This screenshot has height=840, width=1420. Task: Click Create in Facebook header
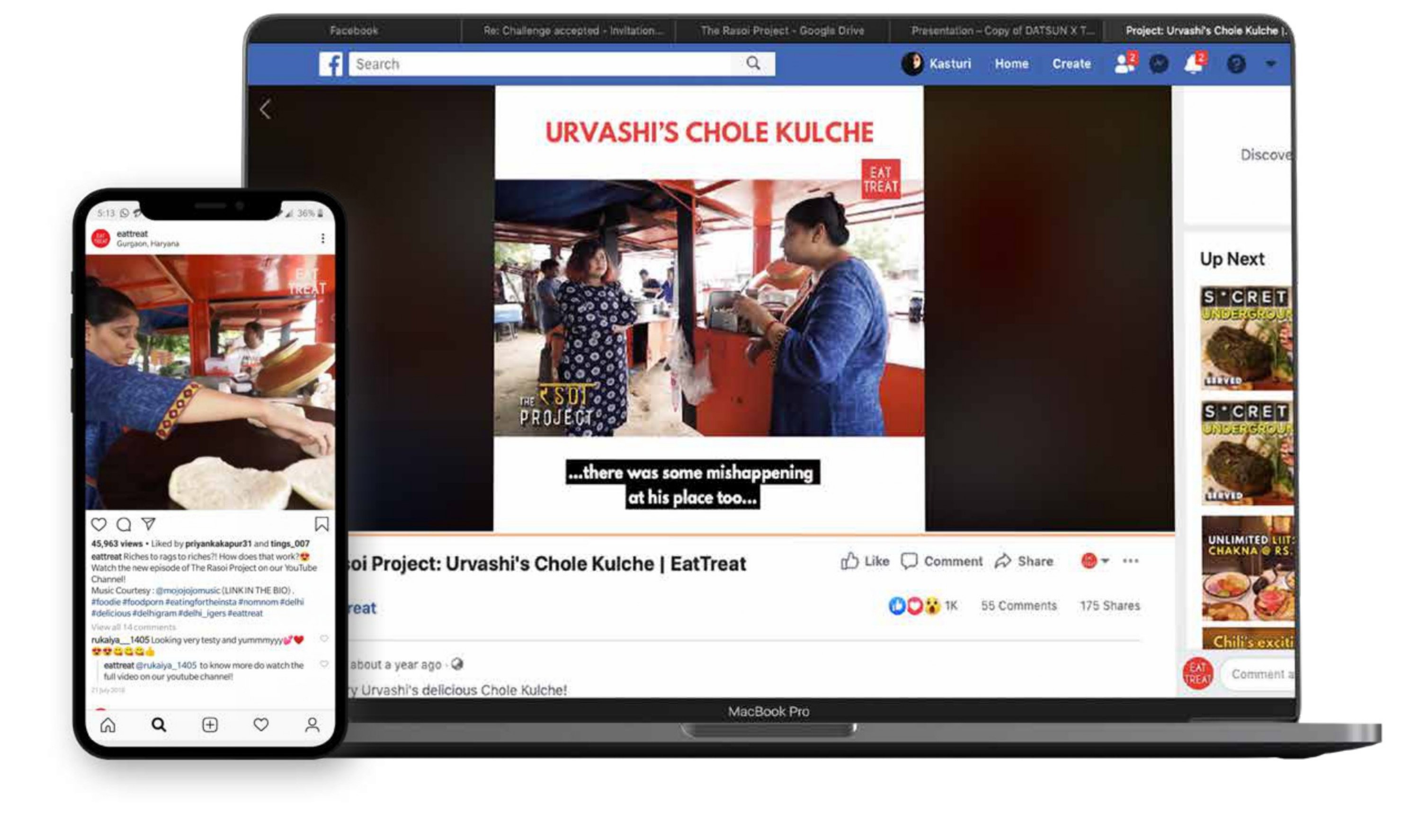coord(1071,64)
